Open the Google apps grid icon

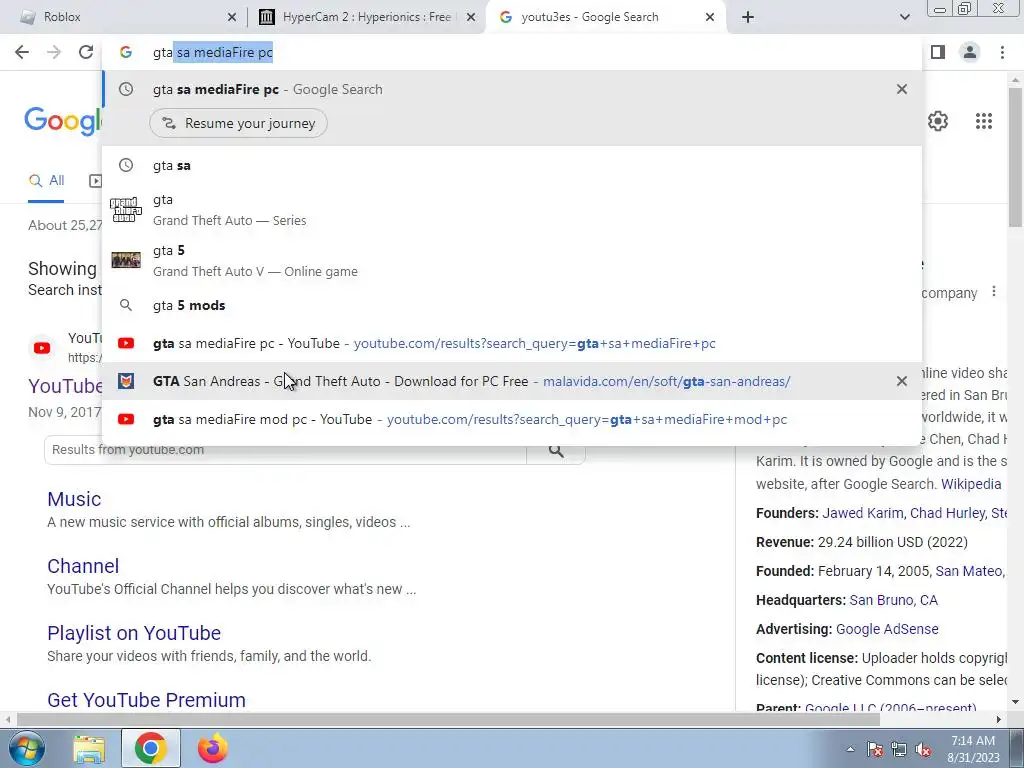coord(984,121)
